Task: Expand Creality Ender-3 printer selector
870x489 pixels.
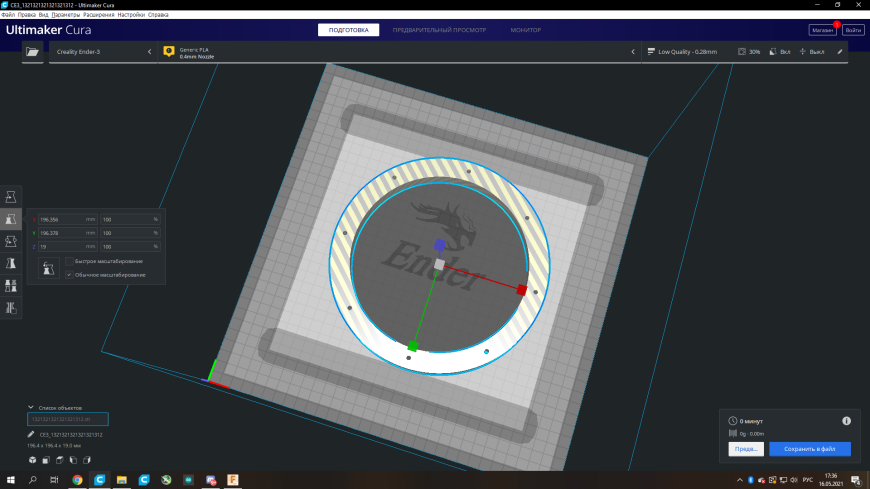Action: coord(103,52)
